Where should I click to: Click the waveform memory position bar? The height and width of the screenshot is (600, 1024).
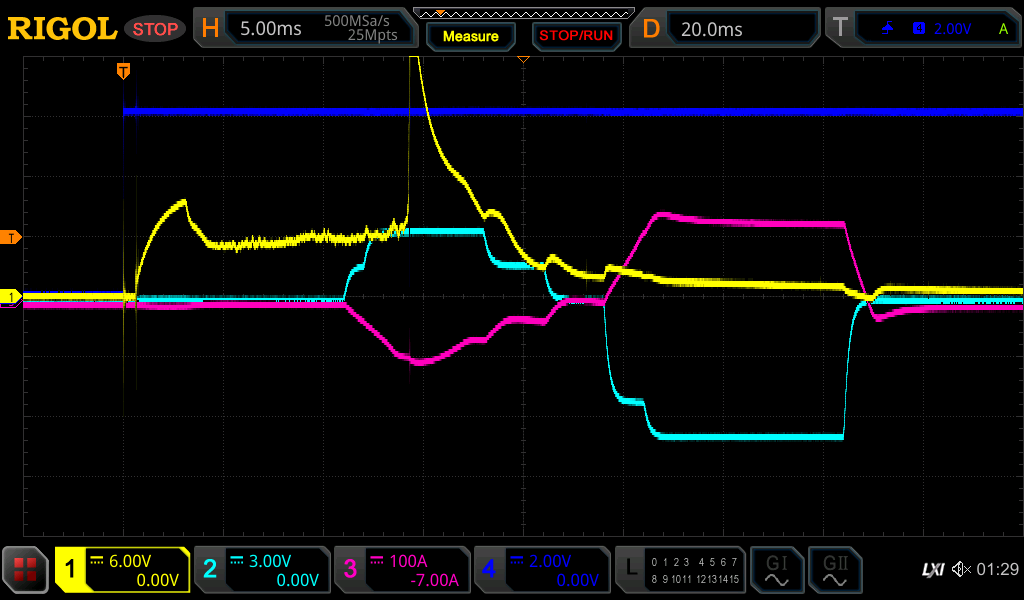point(523,14)
